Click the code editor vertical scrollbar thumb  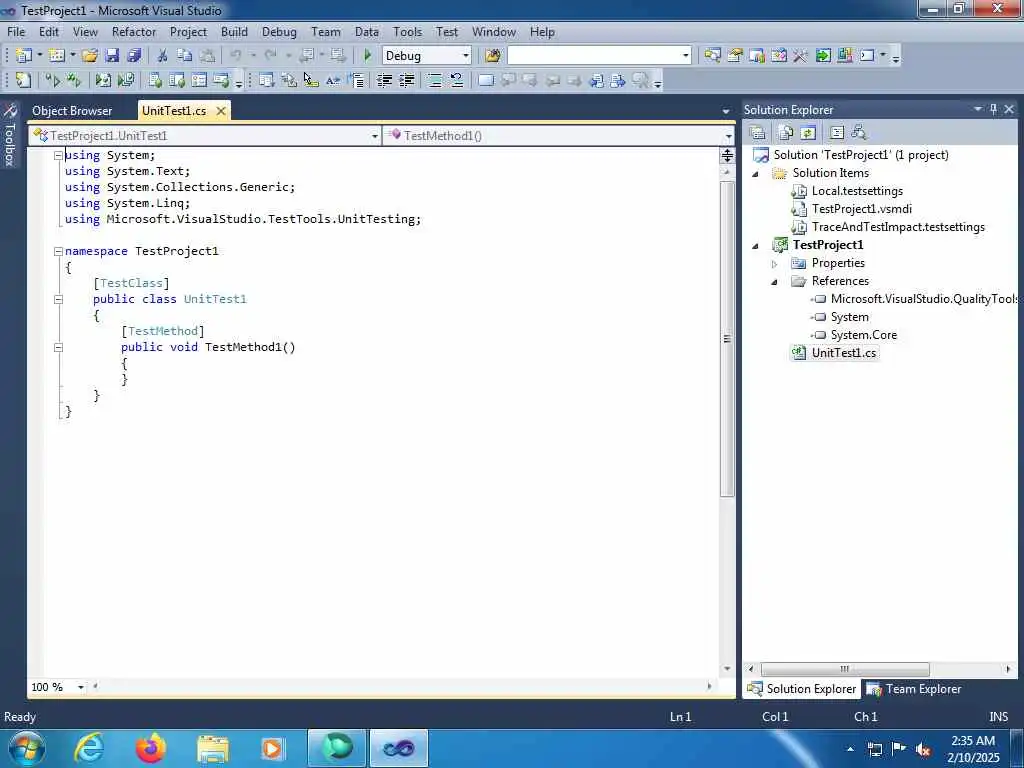(x=727, y=338)
